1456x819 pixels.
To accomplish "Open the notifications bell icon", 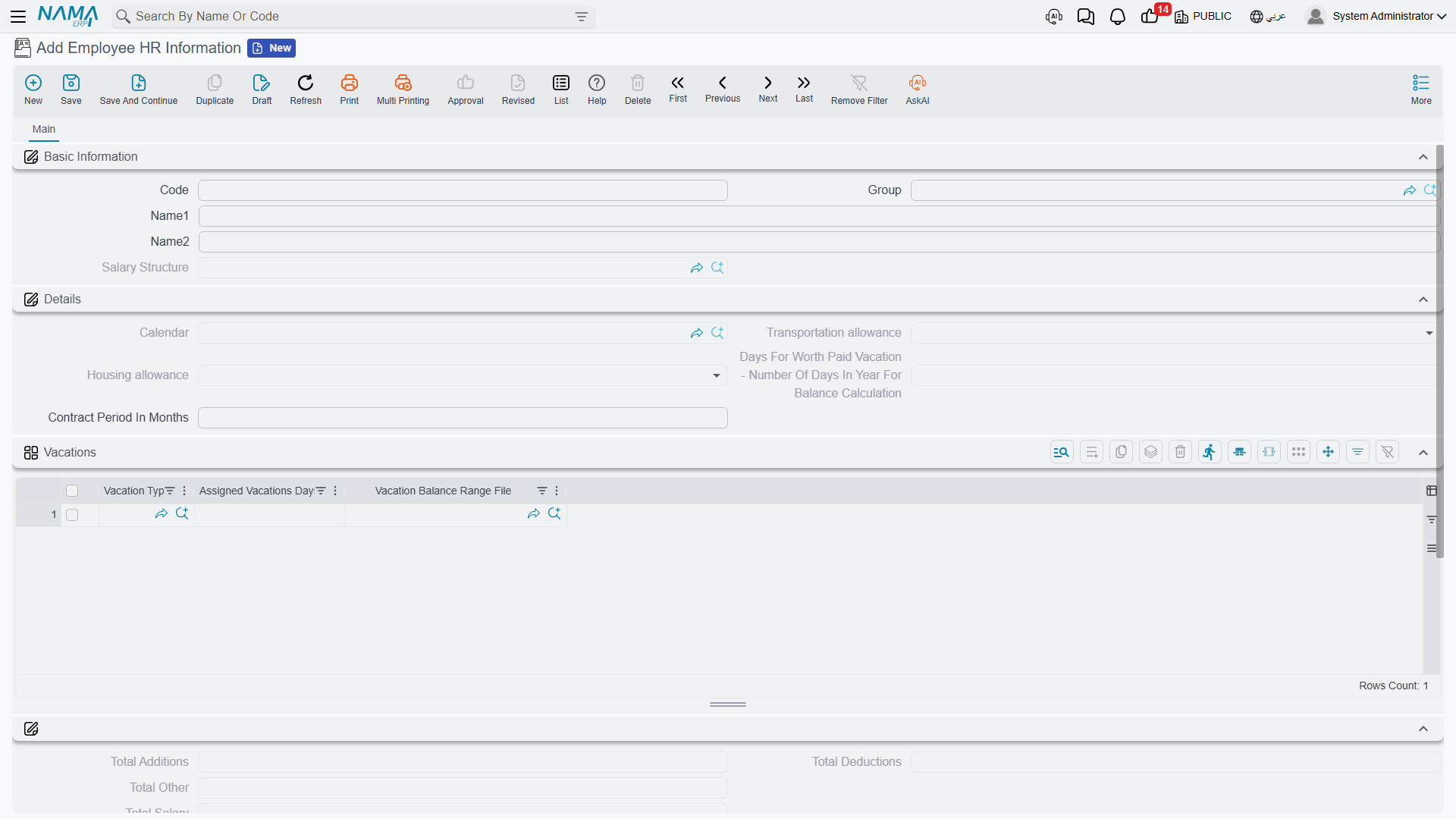I will tap(1117, 17).
